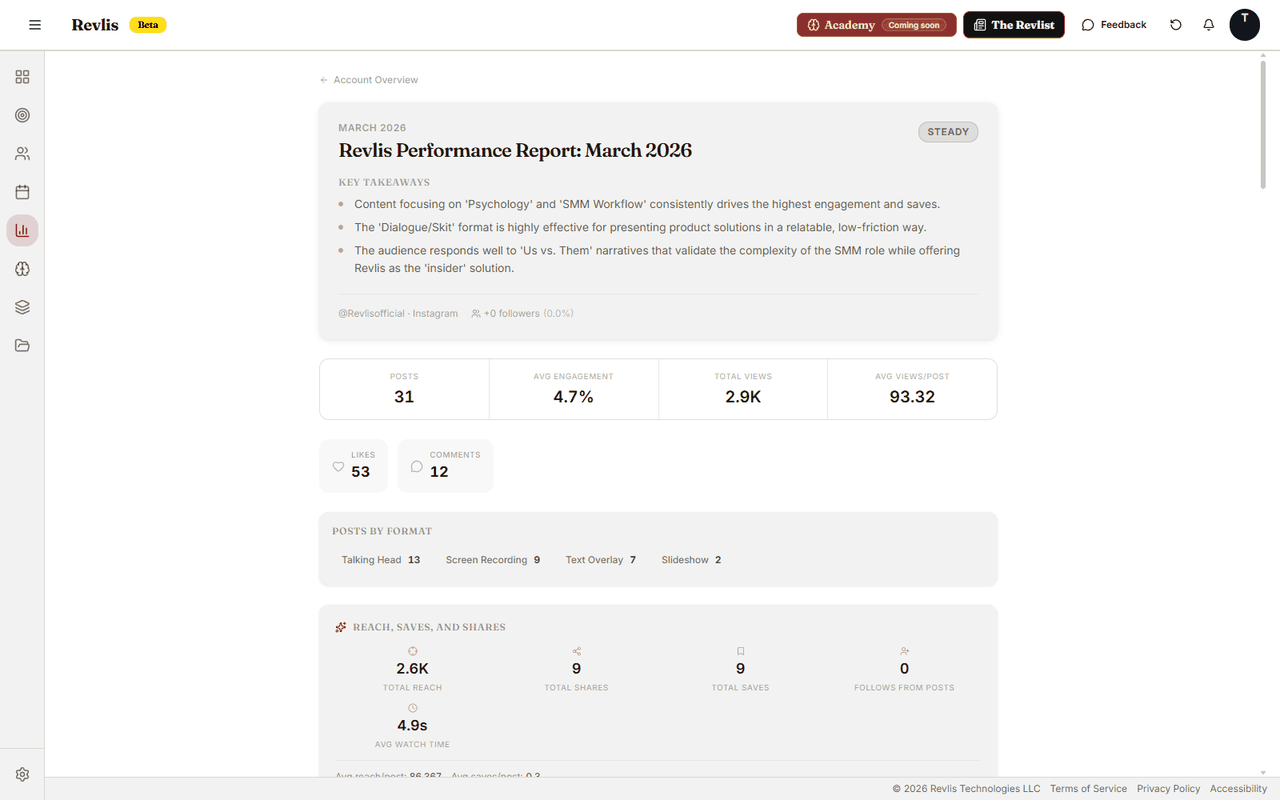Click the Dialogue/Skit takeaway bullet
The height and width of the screenshot is (800, 1280).
[640, 227]
